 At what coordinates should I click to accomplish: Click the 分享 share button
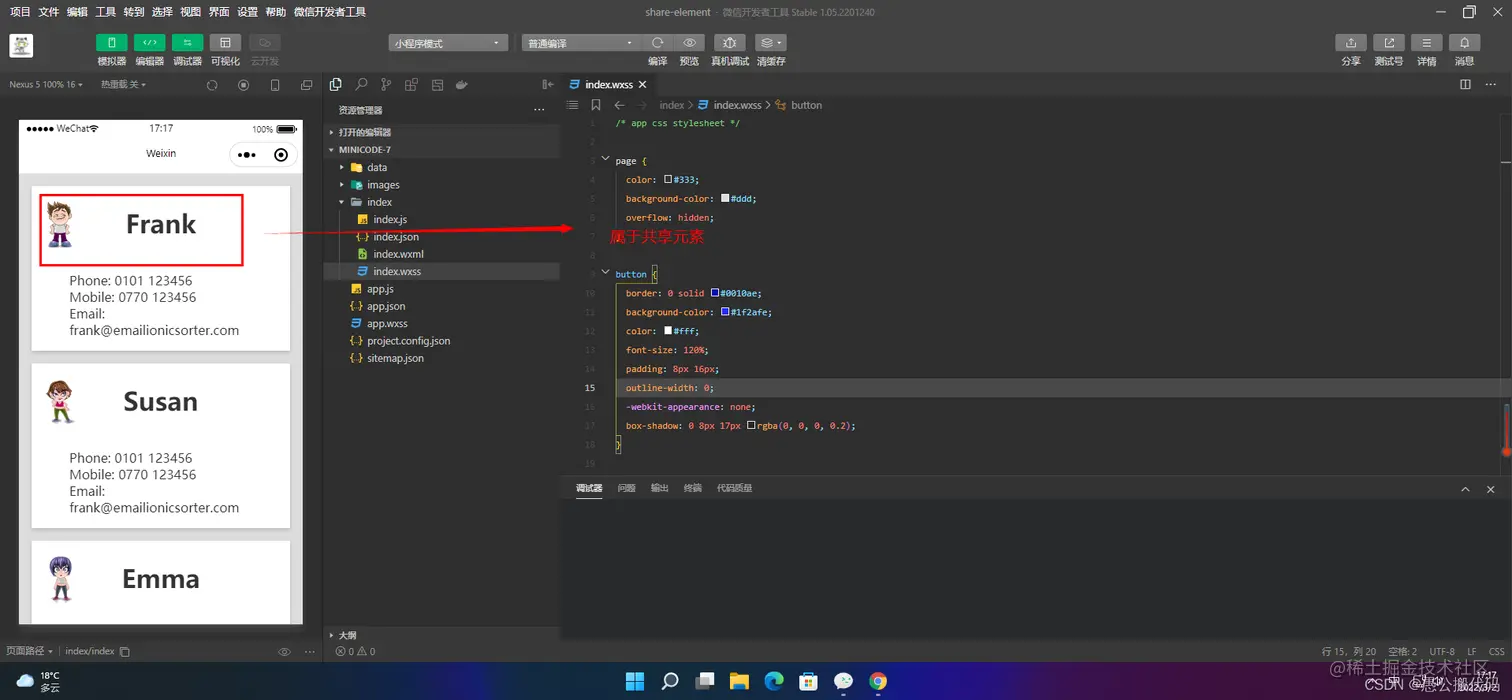click(1351, 43)
